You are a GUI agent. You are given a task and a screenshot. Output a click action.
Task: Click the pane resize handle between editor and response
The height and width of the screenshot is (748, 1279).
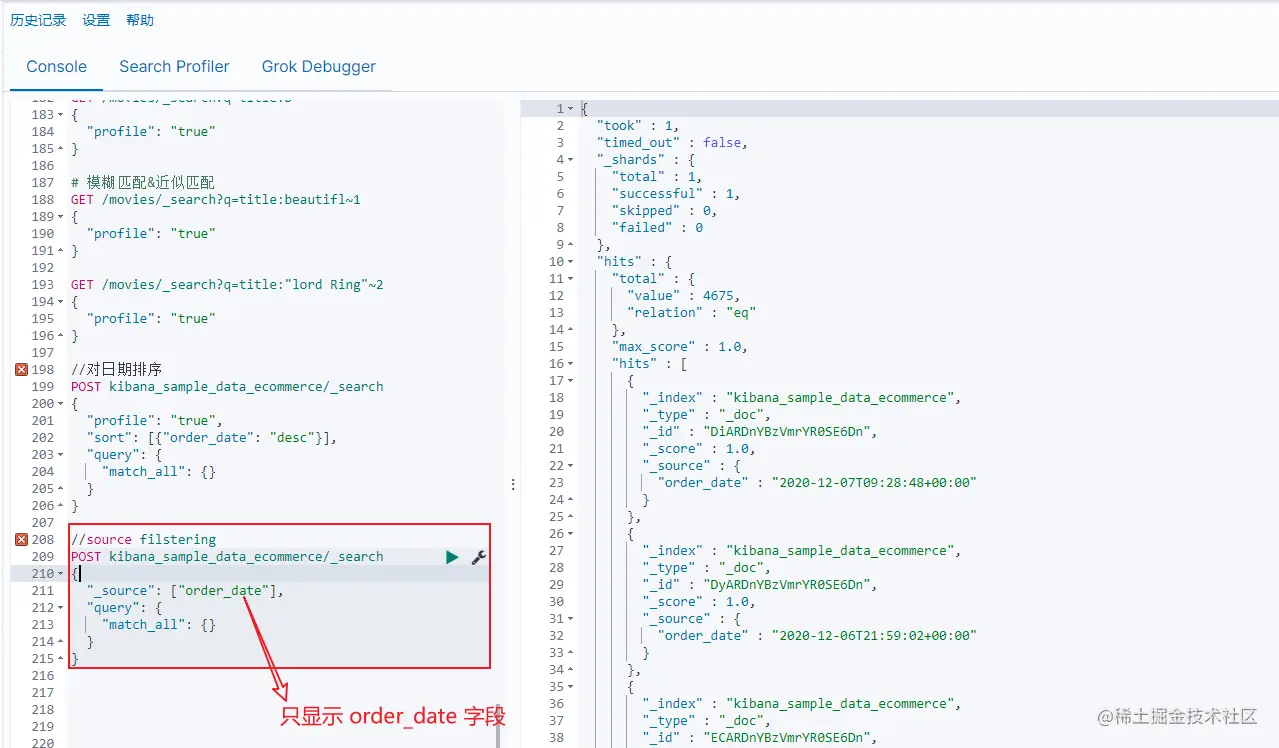513,484
